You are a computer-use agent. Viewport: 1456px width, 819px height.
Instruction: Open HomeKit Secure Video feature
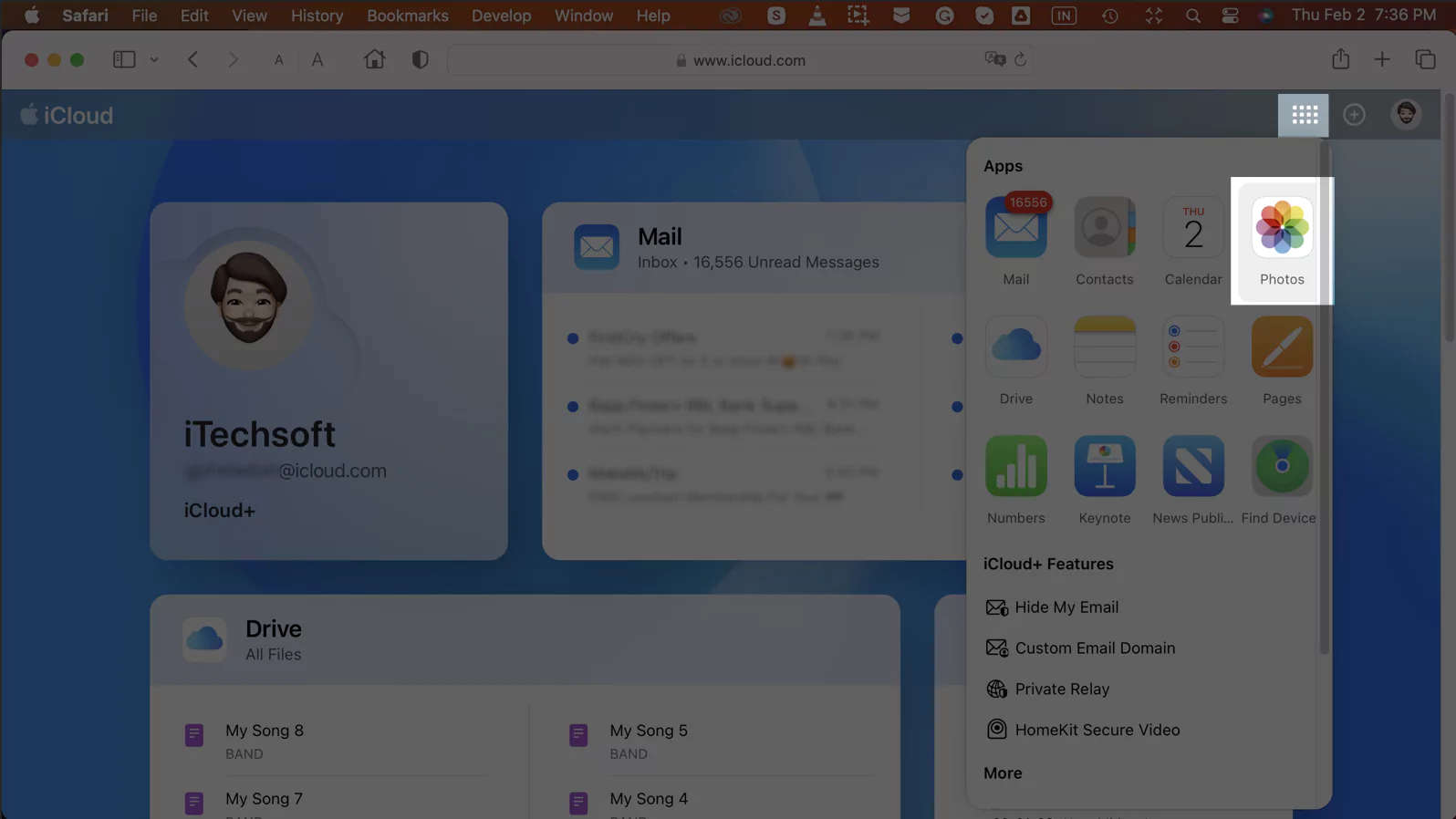click(1083, 731)
